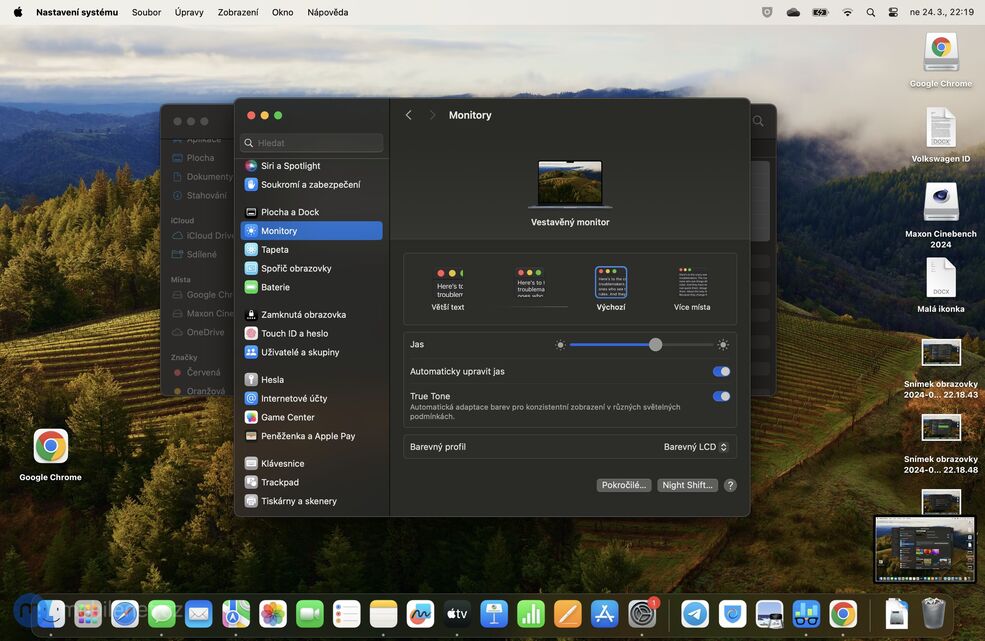Image resolution: width=985 pixels, height=641 pixels.
Task: Click the back chevron in Monitory header
Action: click(x=408, y=114)
